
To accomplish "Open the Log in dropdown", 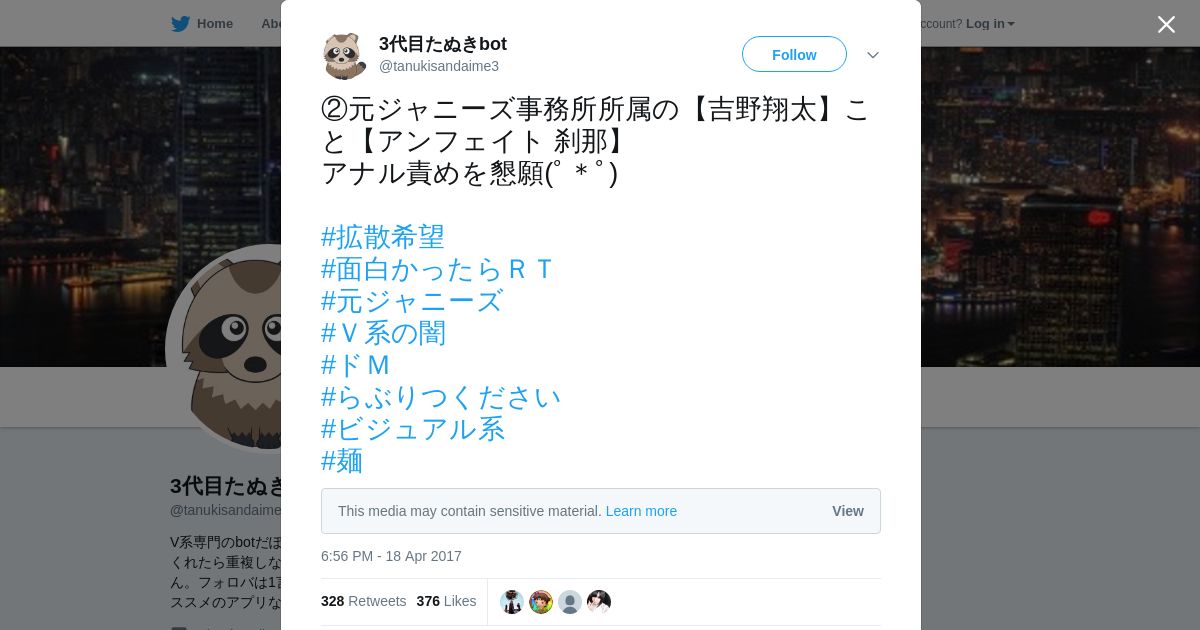I will (990, 24).
